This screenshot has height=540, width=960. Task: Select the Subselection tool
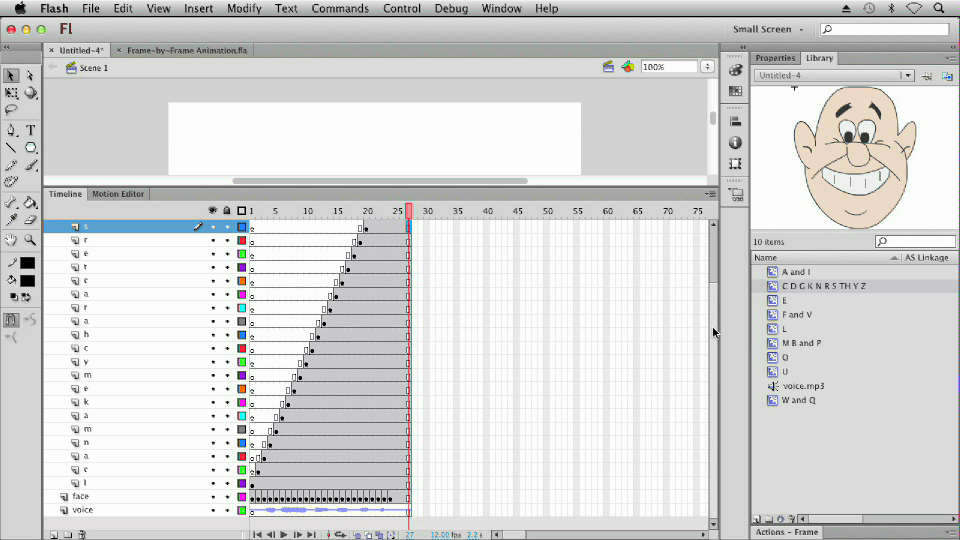(30, 75)
